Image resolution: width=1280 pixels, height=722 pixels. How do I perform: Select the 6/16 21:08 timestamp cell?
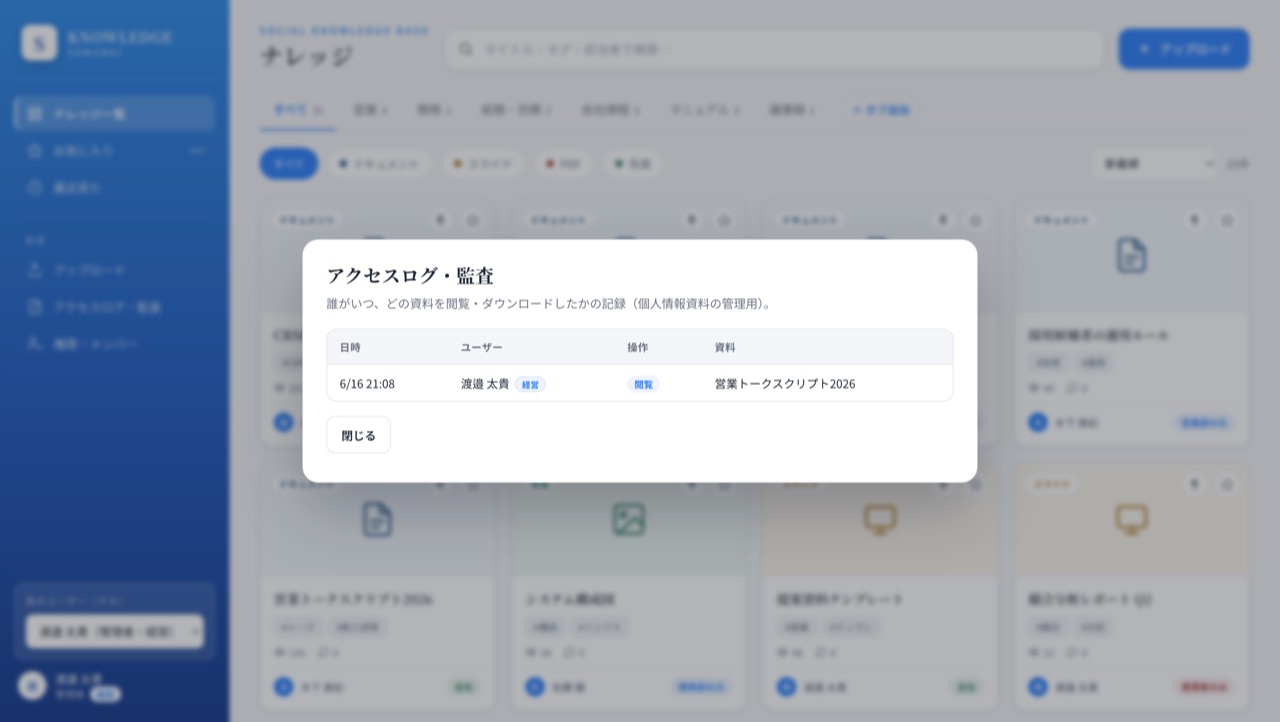(x=367, y=384)
